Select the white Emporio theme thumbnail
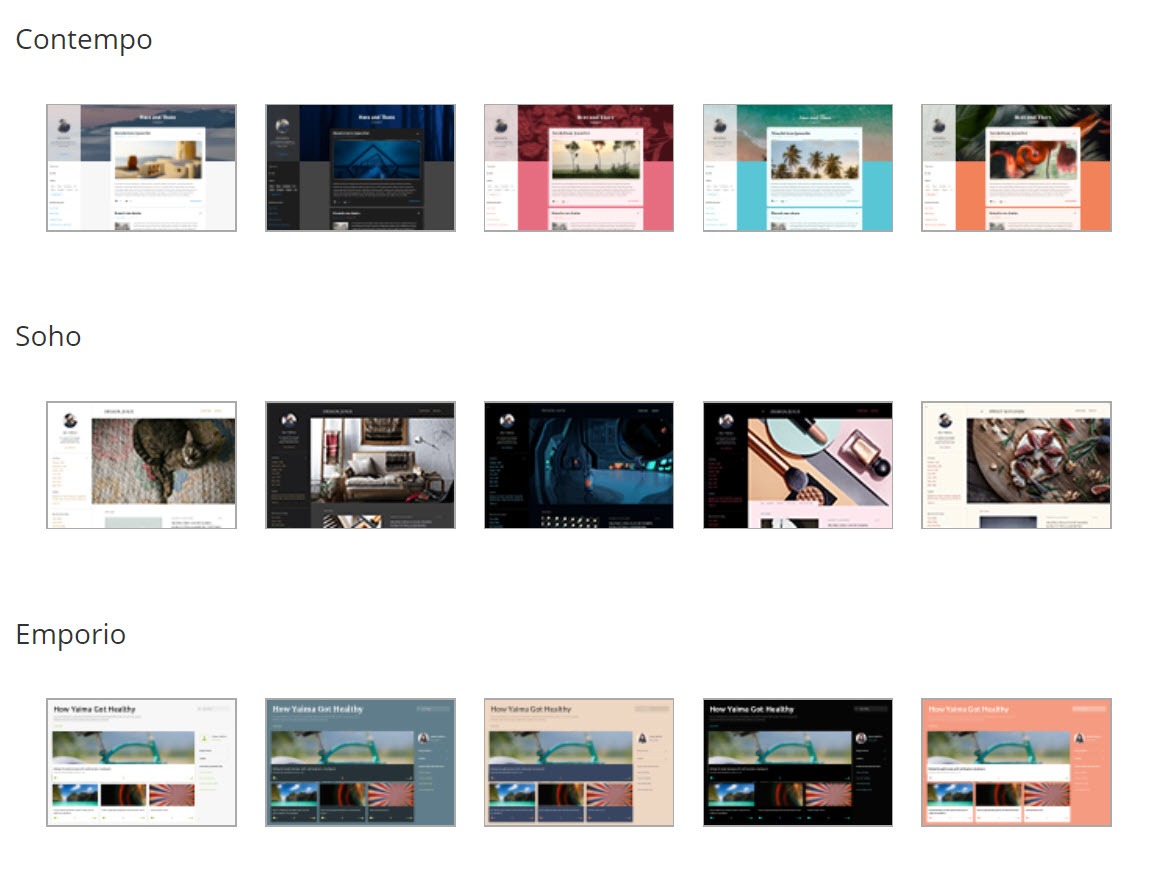Screen dimensions: 1170x875 click(141, 762)
